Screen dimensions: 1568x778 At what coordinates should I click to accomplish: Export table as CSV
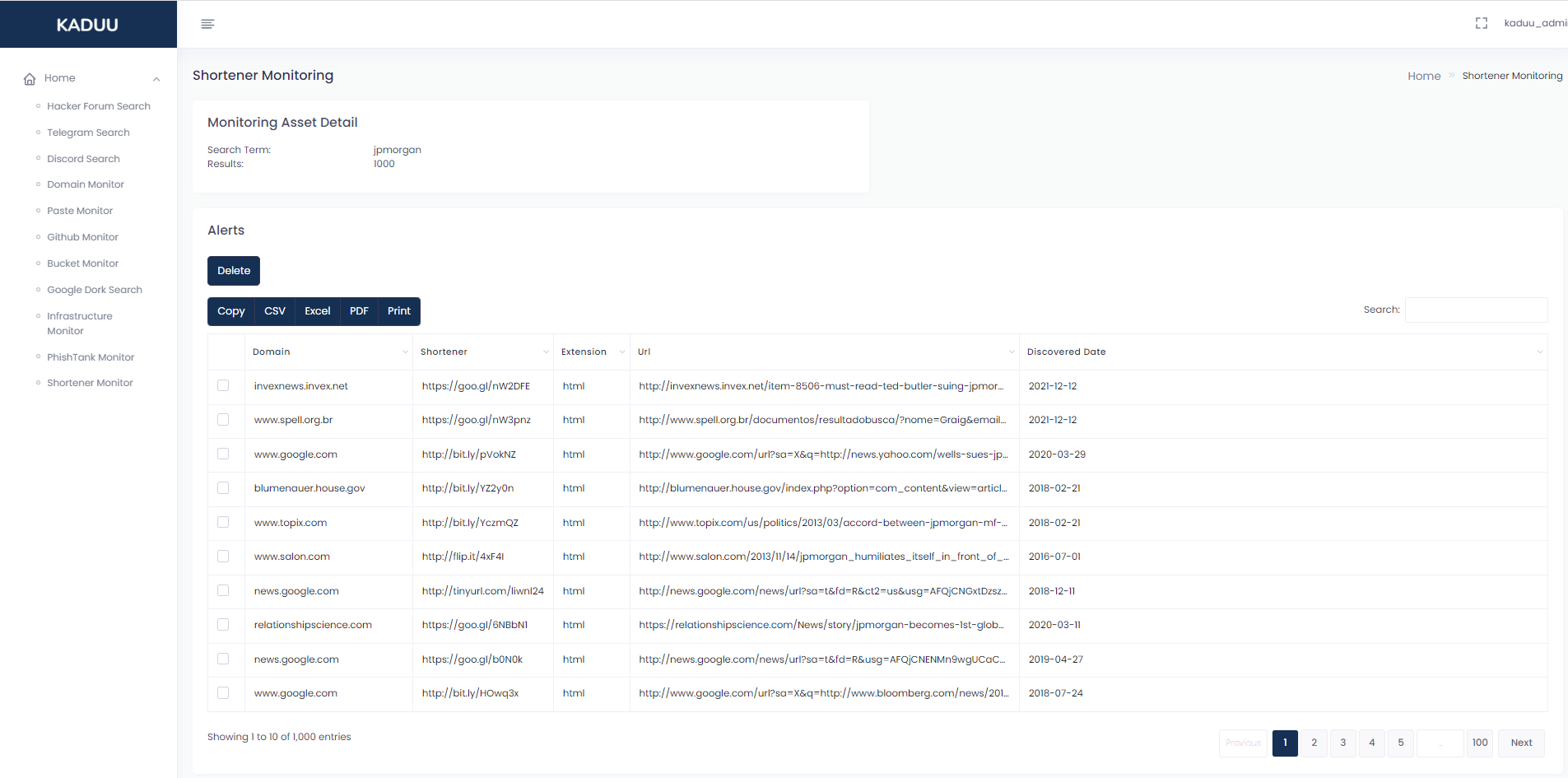point(275,311)
